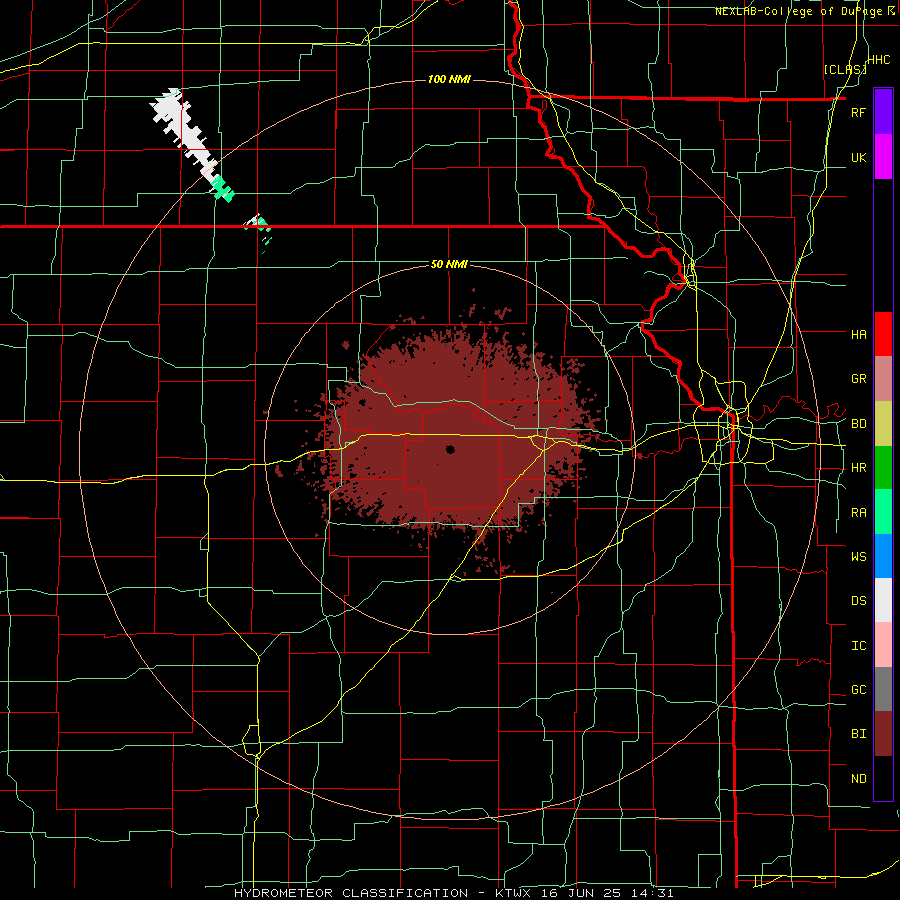Click the DS white legend swatch

tap(883, 600)
